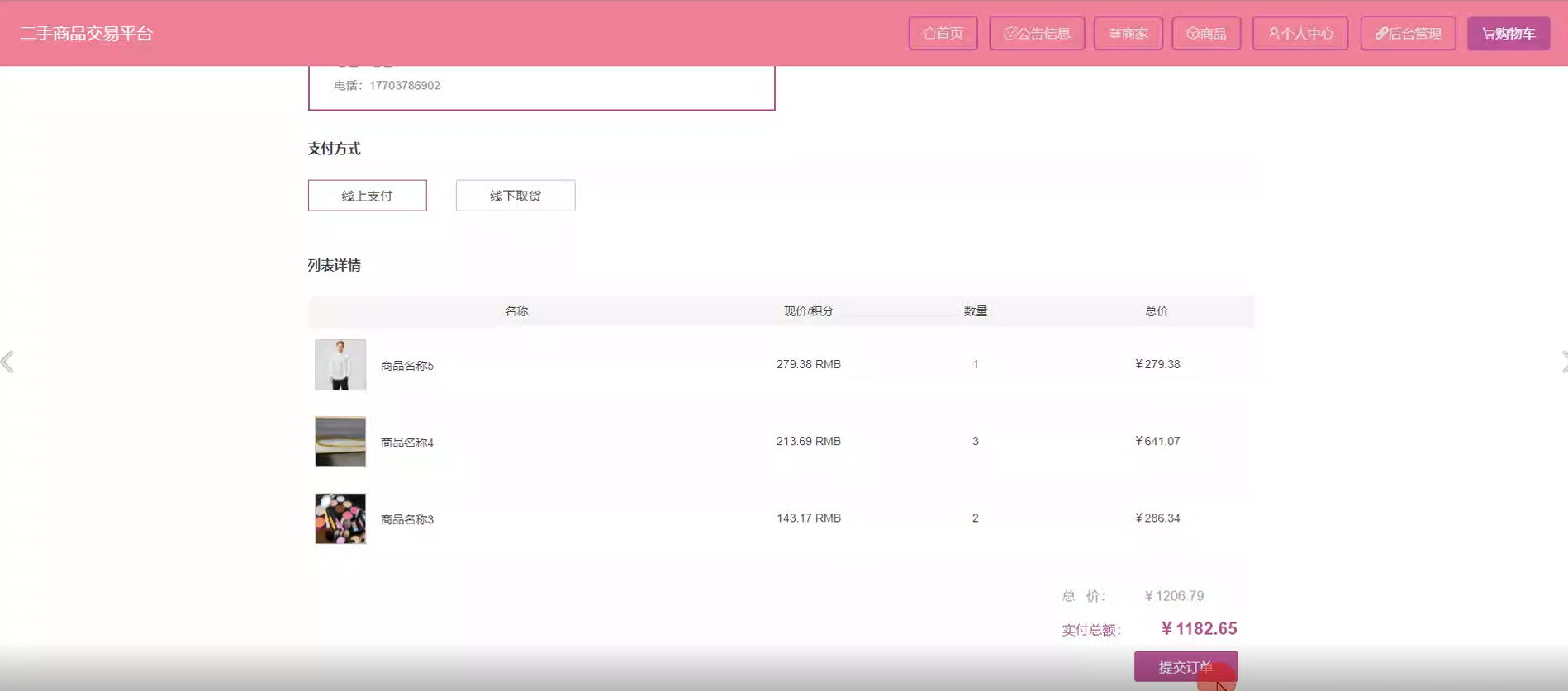Click the 商品名称5 product thumbnail
Image resolution: width=1568 pixels, height=691 pixels.
click(340, 365)
